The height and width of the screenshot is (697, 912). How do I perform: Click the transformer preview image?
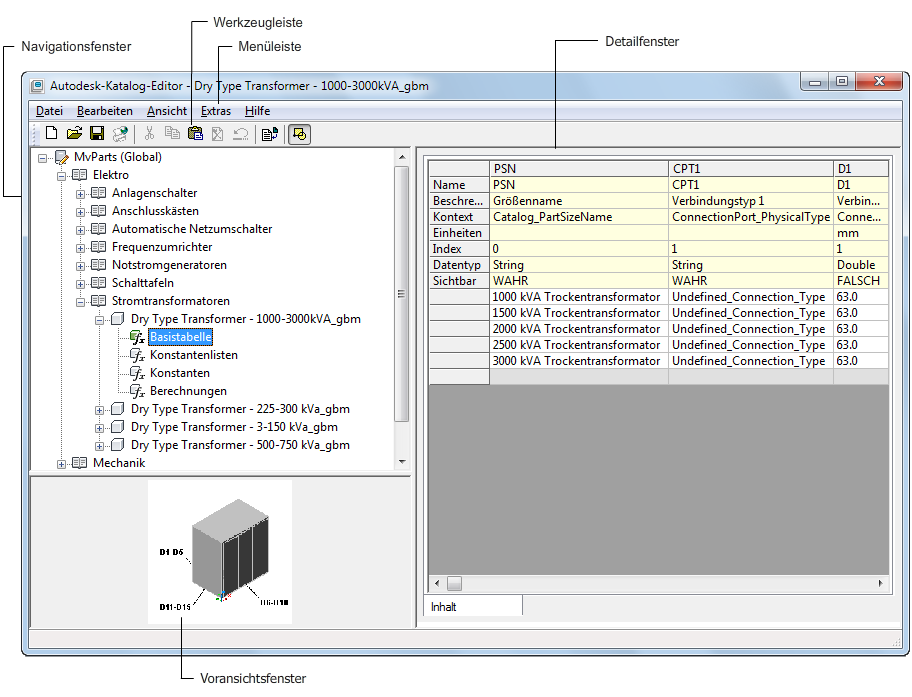220,552
